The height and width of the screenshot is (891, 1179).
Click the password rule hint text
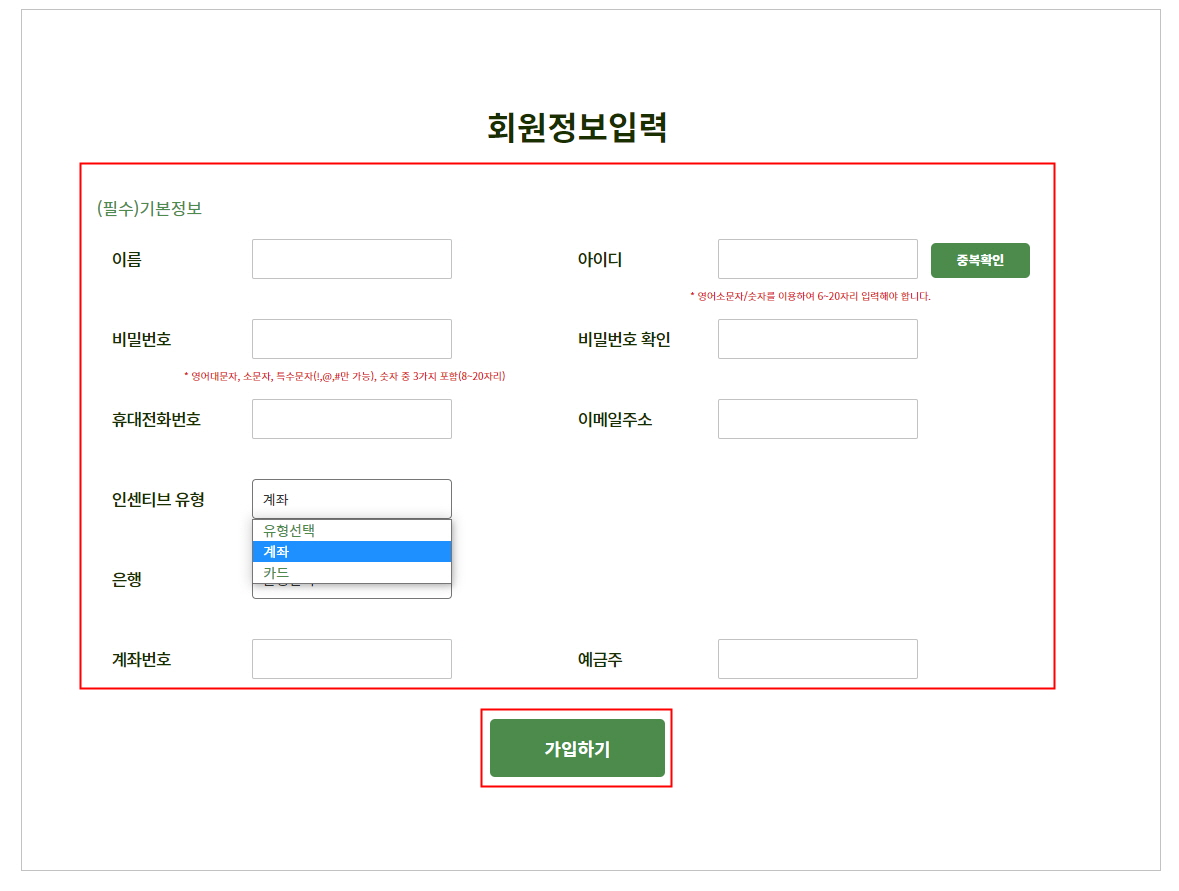click(x=344, y=376)
